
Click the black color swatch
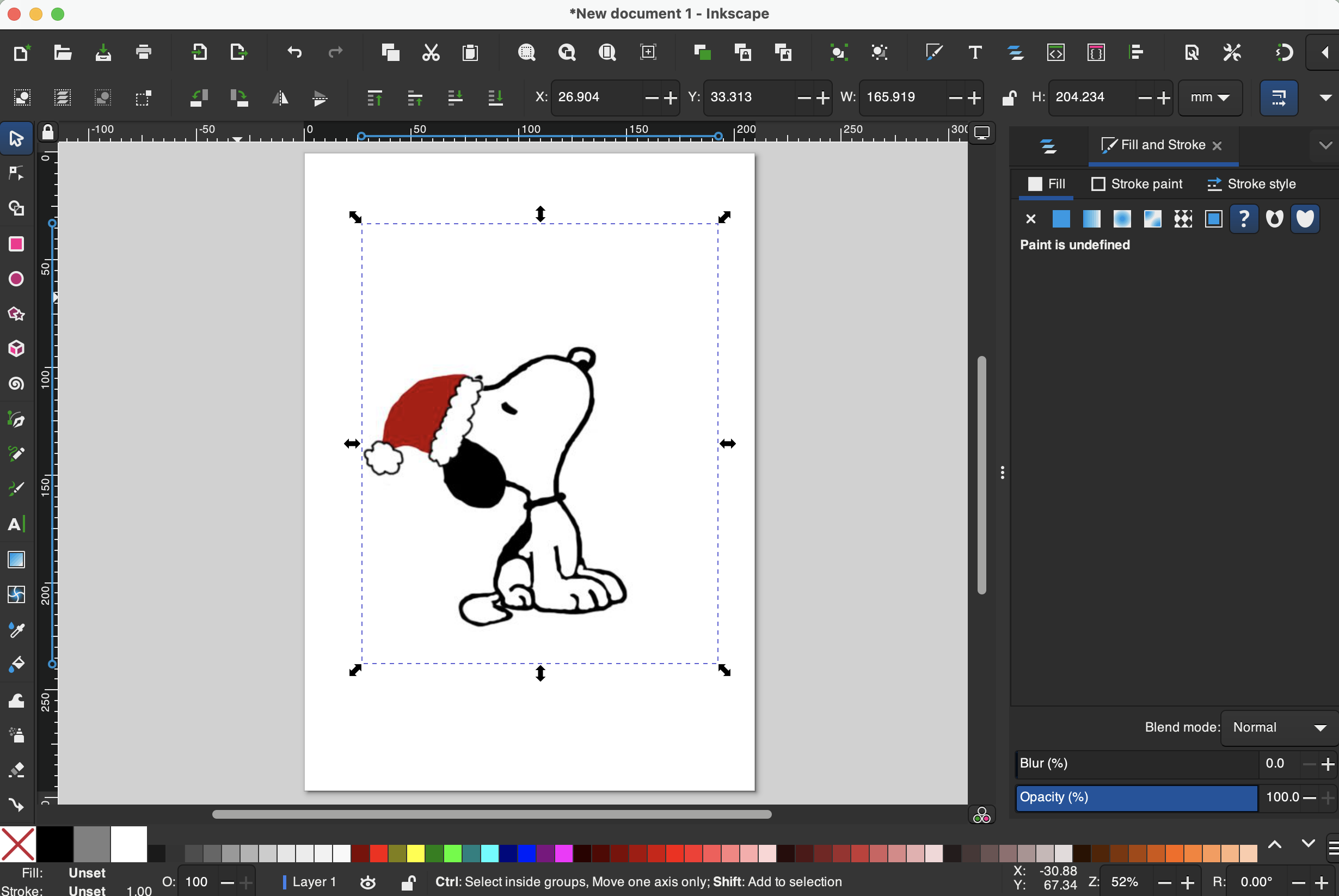tap(54, 844)
